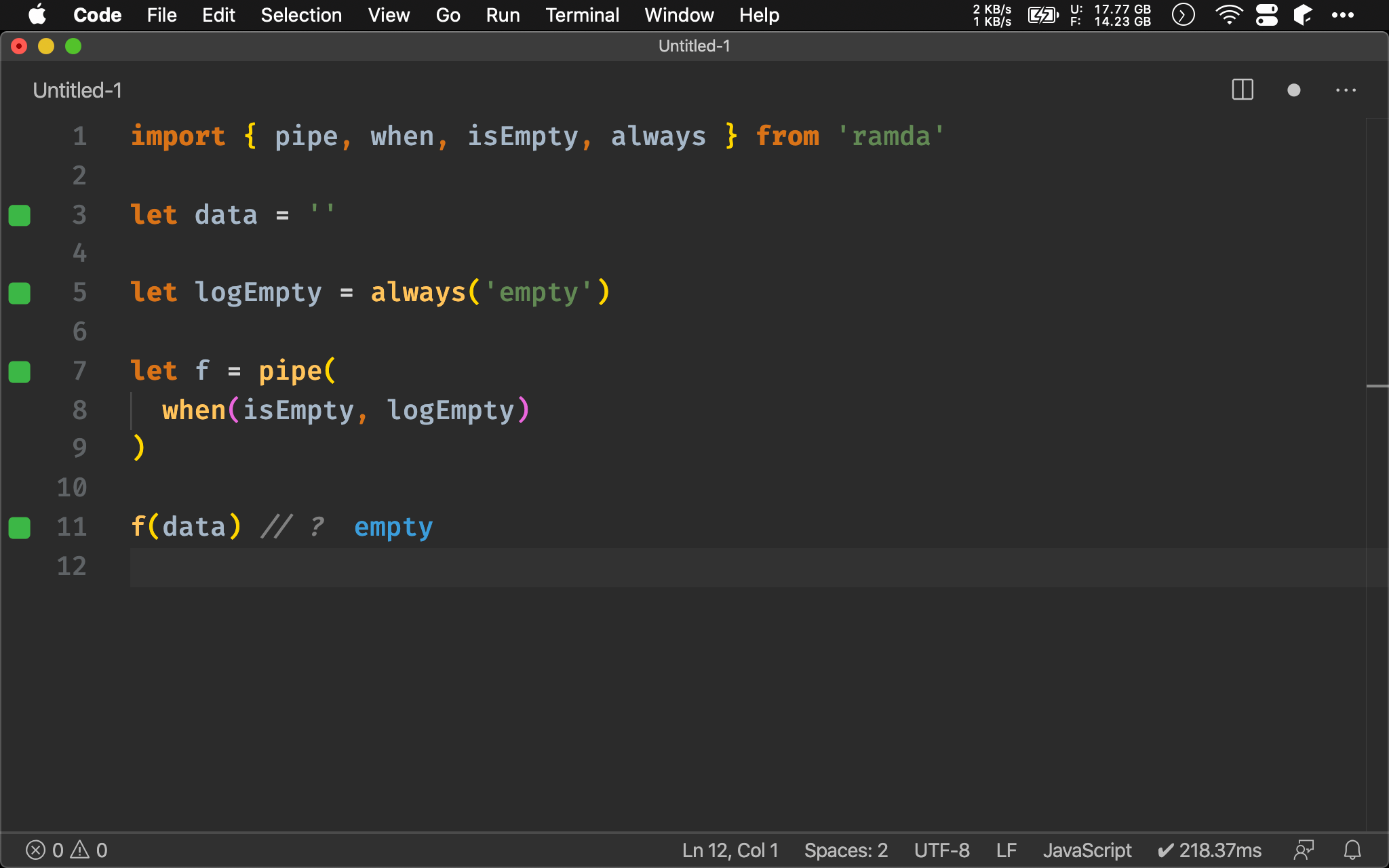Click the 'ramda' string on line 1

[x=891, y=136]
